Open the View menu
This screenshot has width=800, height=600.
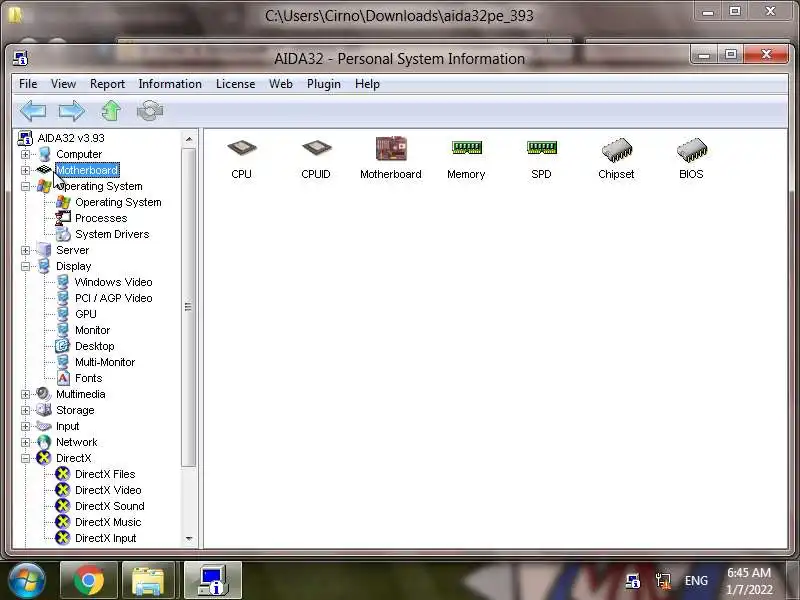[x=63, y=84]
